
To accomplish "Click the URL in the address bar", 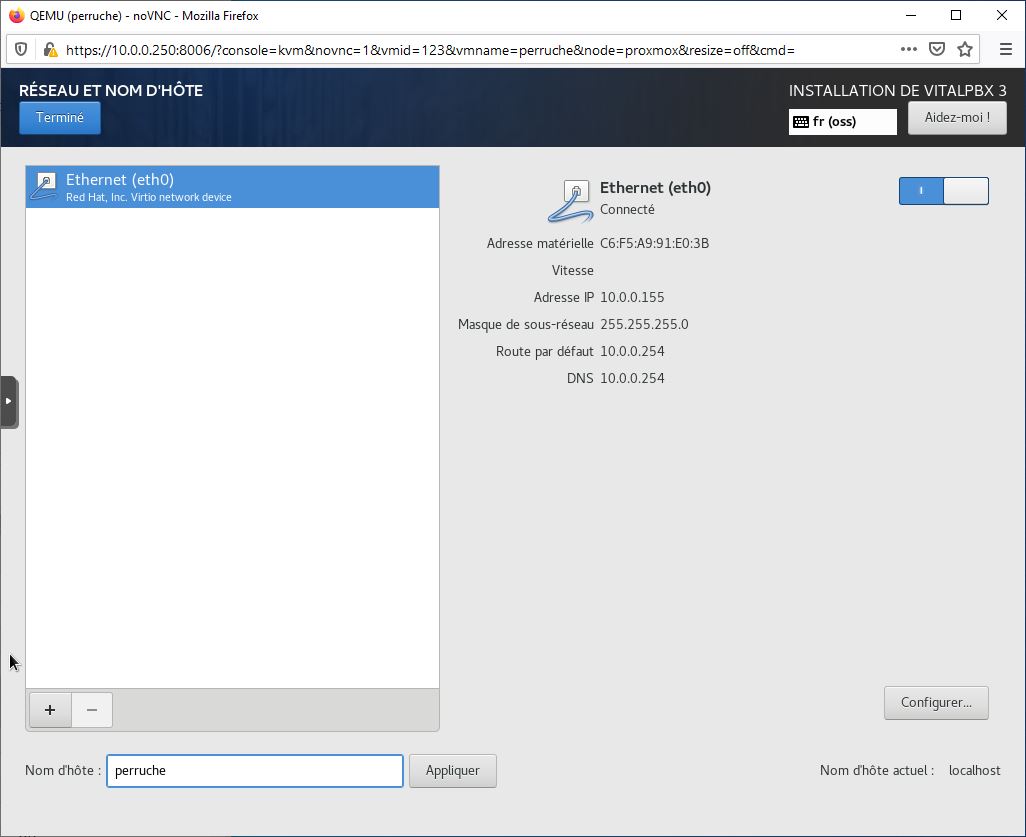I will coord(430,50).
